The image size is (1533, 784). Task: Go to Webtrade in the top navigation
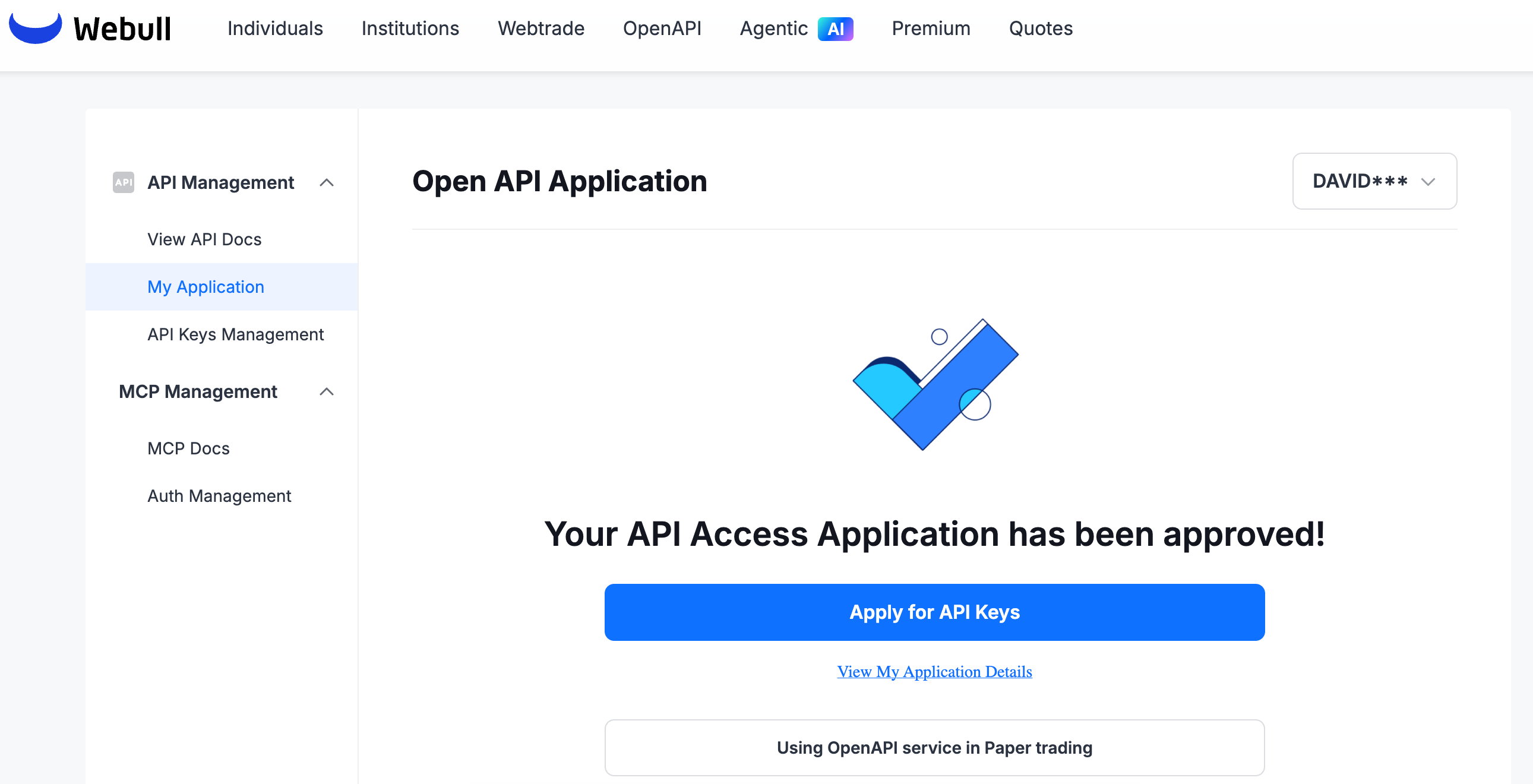click(541, 29)
